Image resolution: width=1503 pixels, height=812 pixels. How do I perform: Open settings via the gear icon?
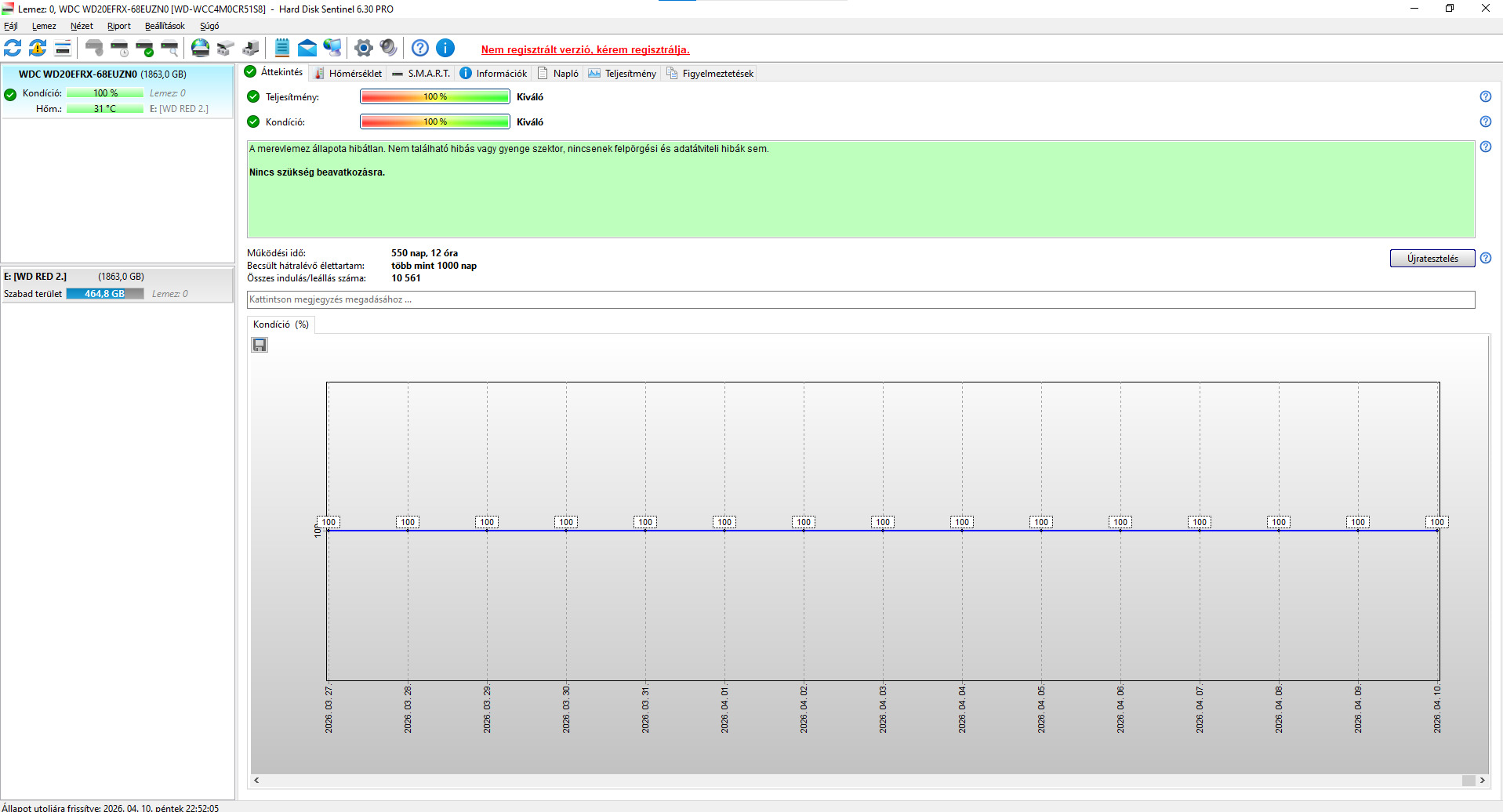[363, 48]
